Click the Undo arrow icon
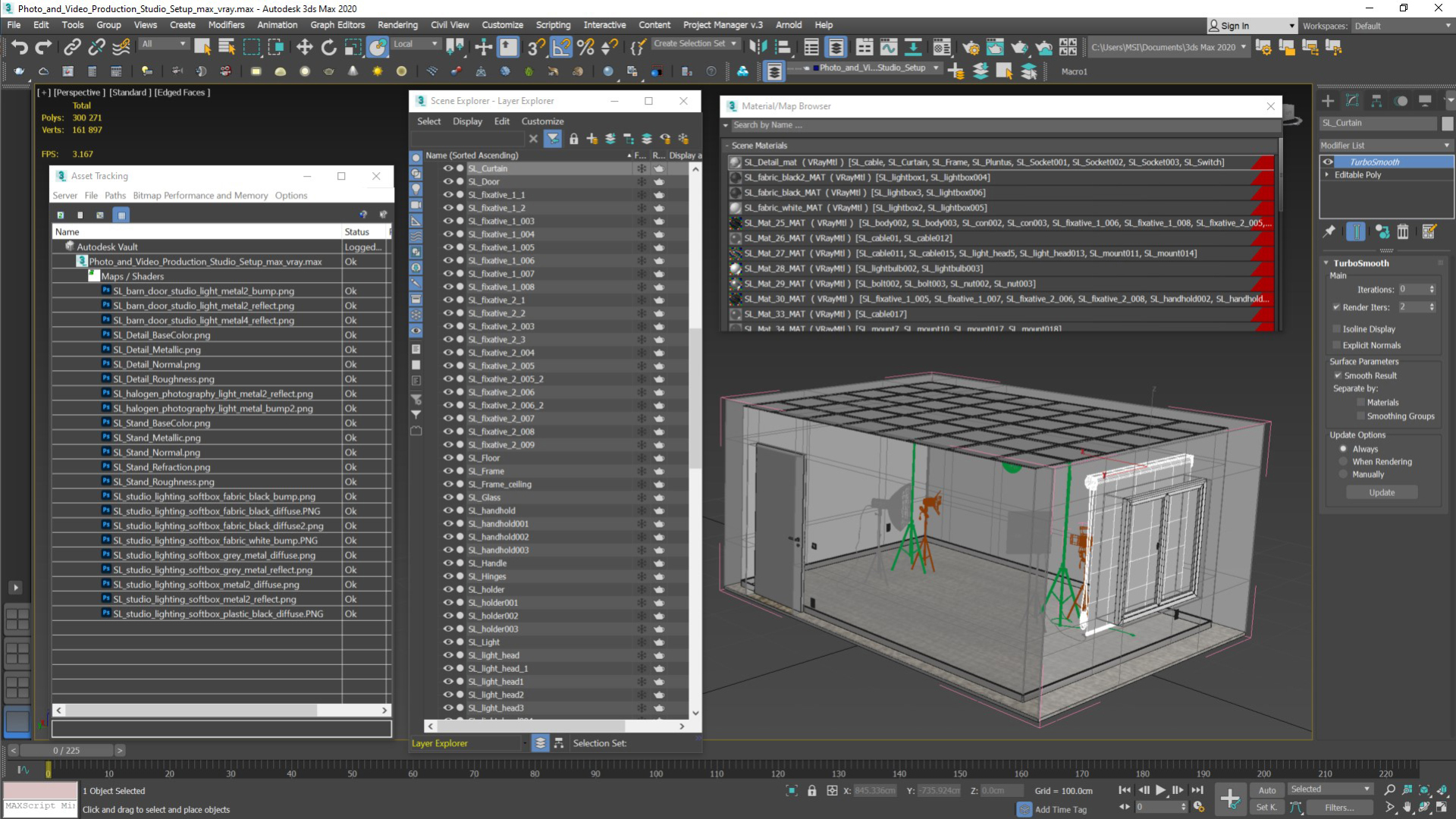This screenshot has height=819, width=1456. (x=19, y=47)
